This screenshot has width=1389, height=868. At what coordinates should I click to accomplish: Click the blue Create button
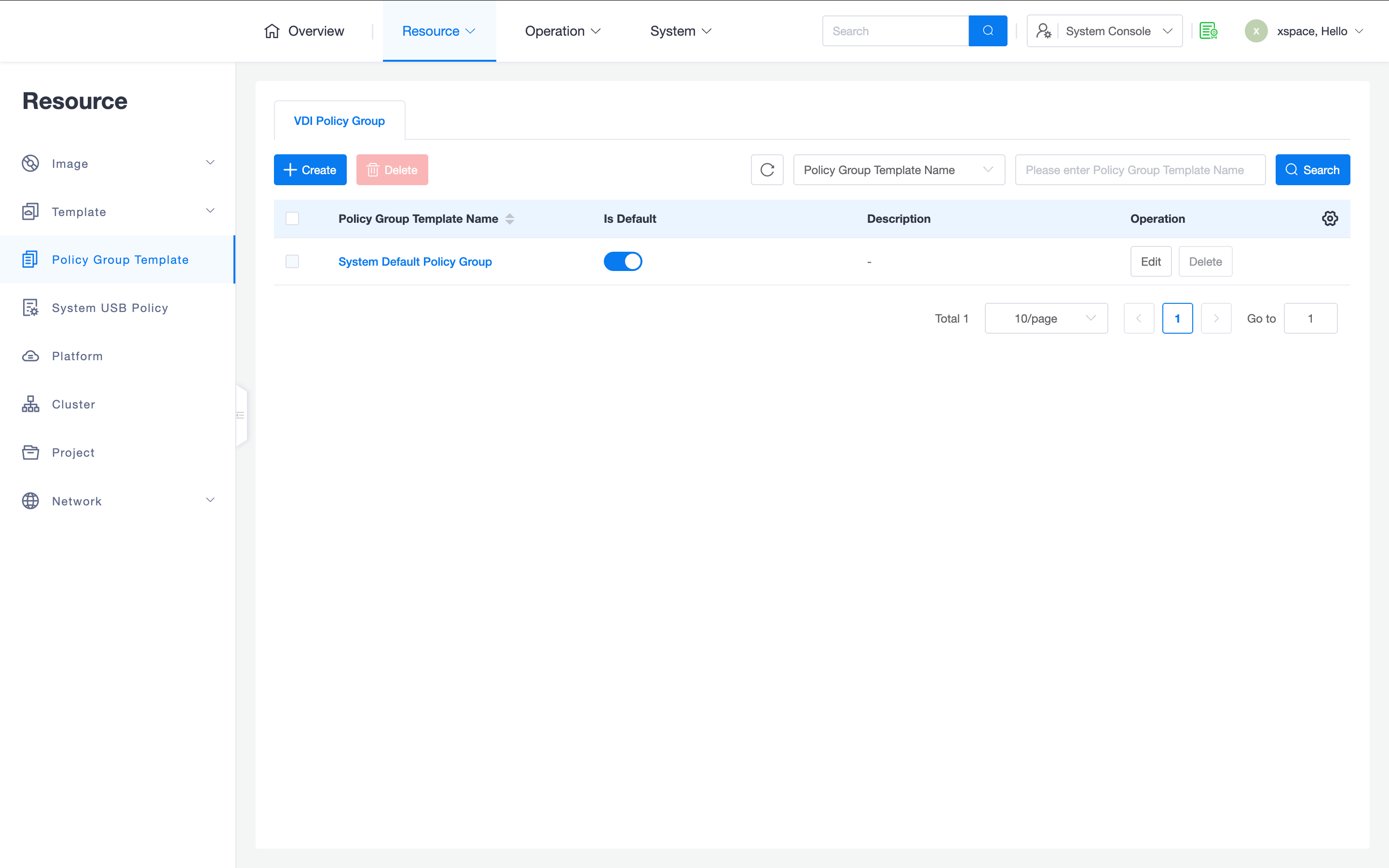click(310, 170)
